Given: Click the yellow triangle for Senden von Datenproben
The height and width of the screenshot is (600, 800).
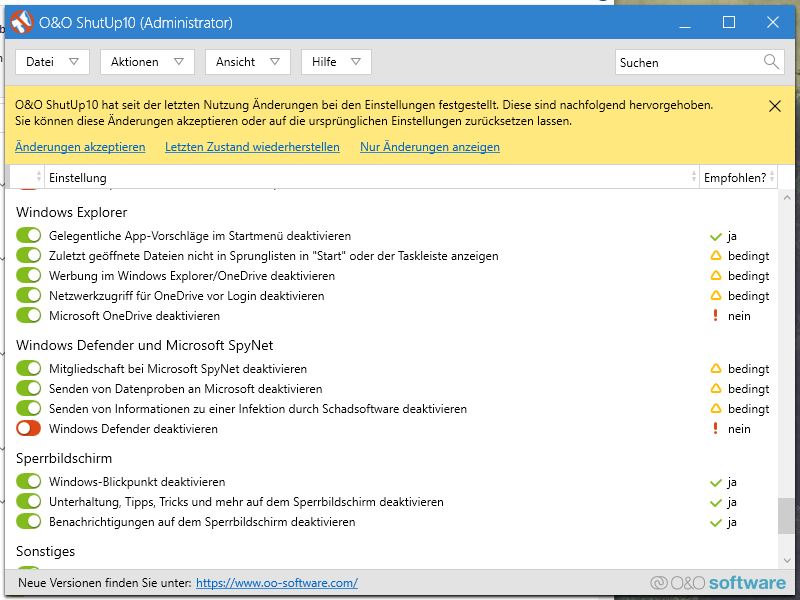Looking at the screenshot, I should tap(716, 388).
